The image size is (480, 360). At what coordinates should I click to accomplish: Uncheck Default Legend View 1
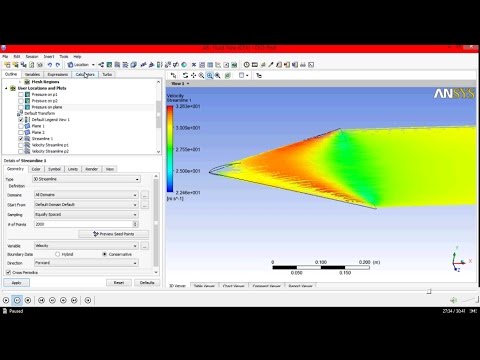(x=21, y=119)
